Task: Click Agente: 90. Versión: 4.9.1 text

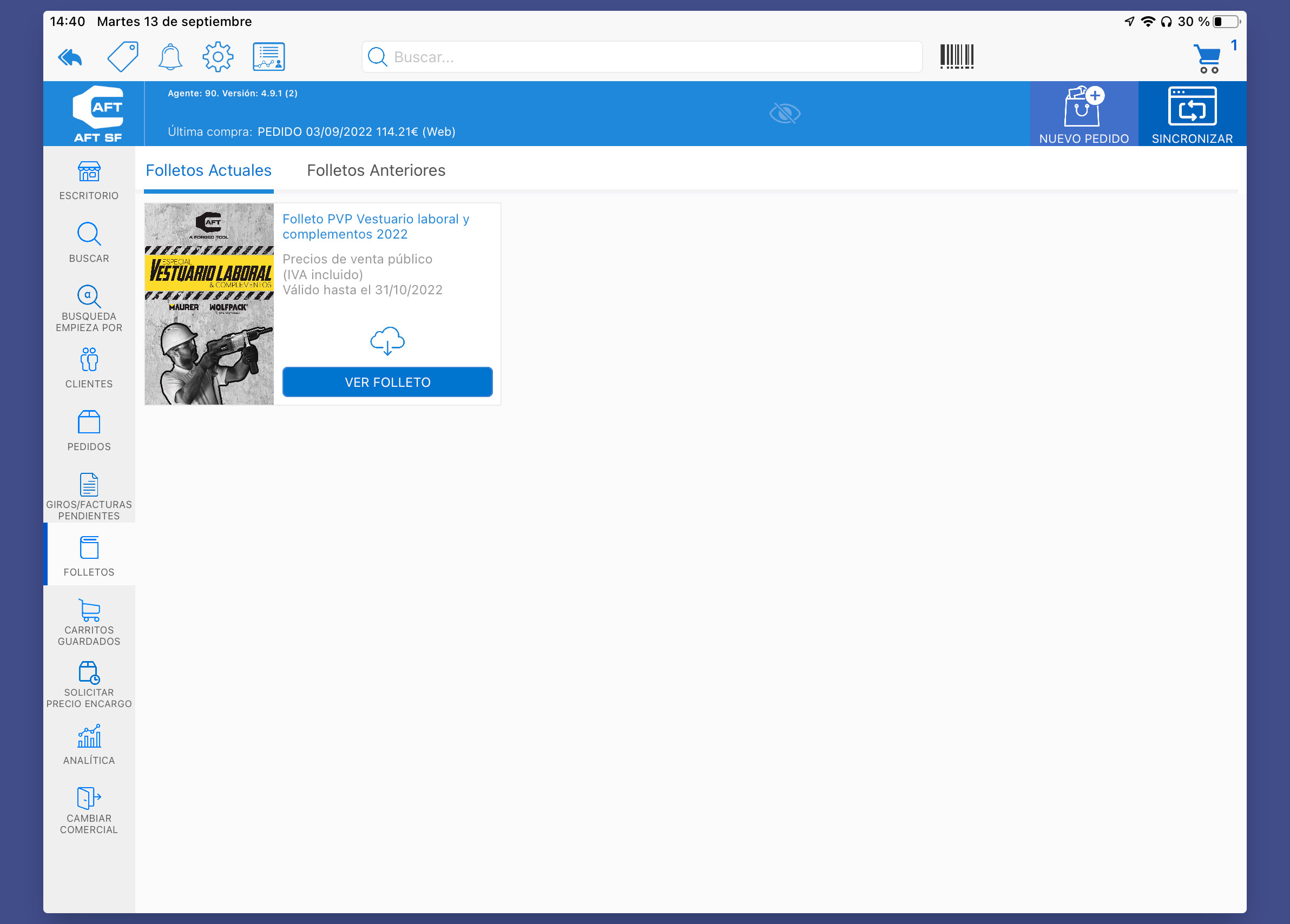Action: [x=233, y=93]
